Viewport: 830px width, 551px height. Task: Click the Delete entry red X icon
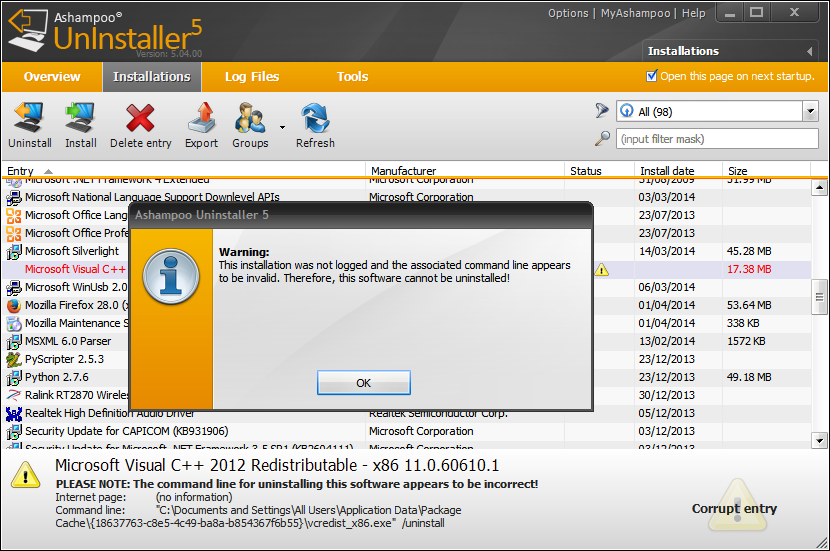[140, 118]
